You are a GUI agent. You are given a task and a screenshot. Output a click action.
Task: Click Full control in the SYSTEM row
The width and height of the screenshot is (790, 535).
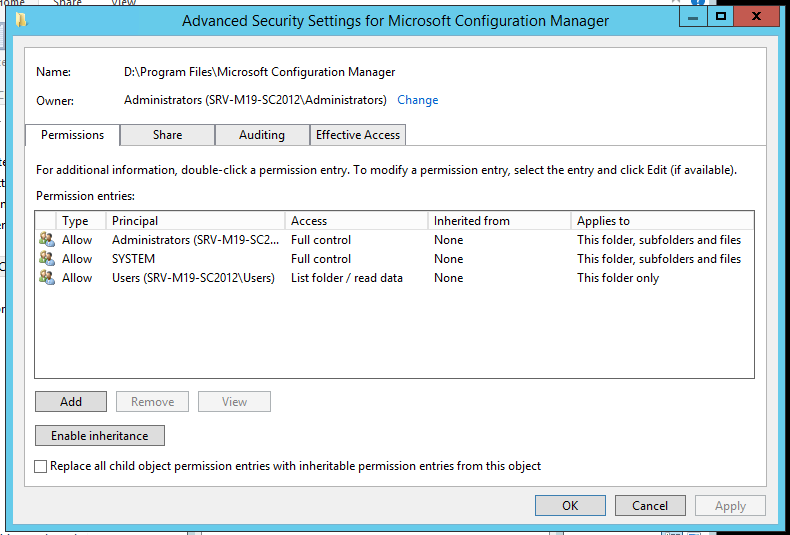click(x=321, y=259)
